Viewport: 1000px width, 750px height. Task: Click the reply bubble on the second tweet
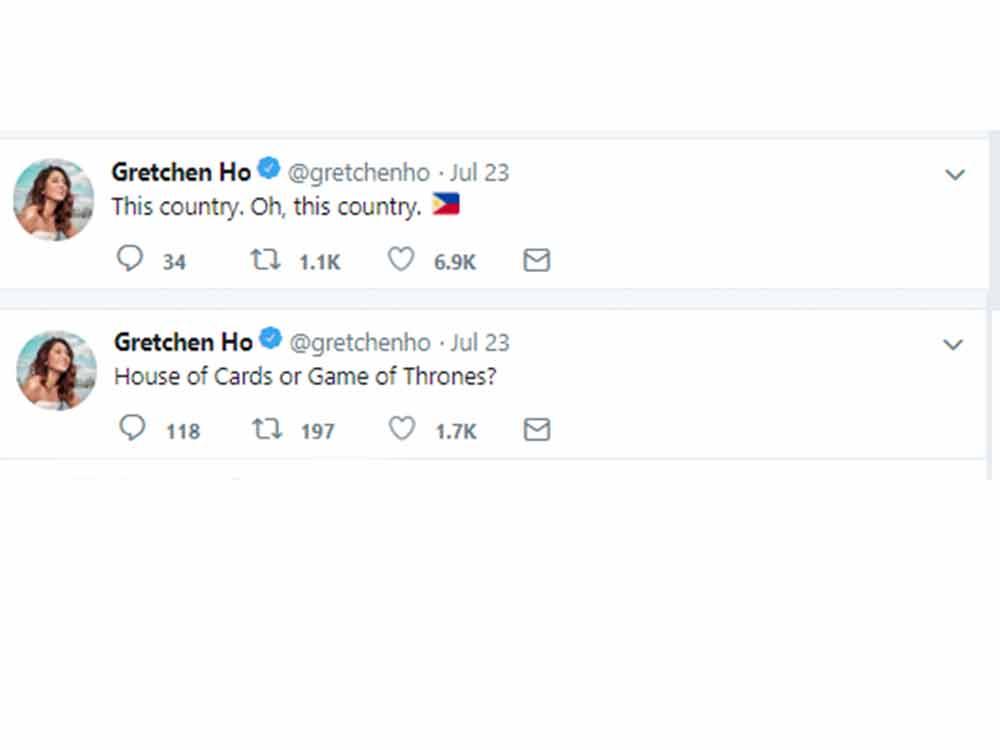tap(131, 428)
